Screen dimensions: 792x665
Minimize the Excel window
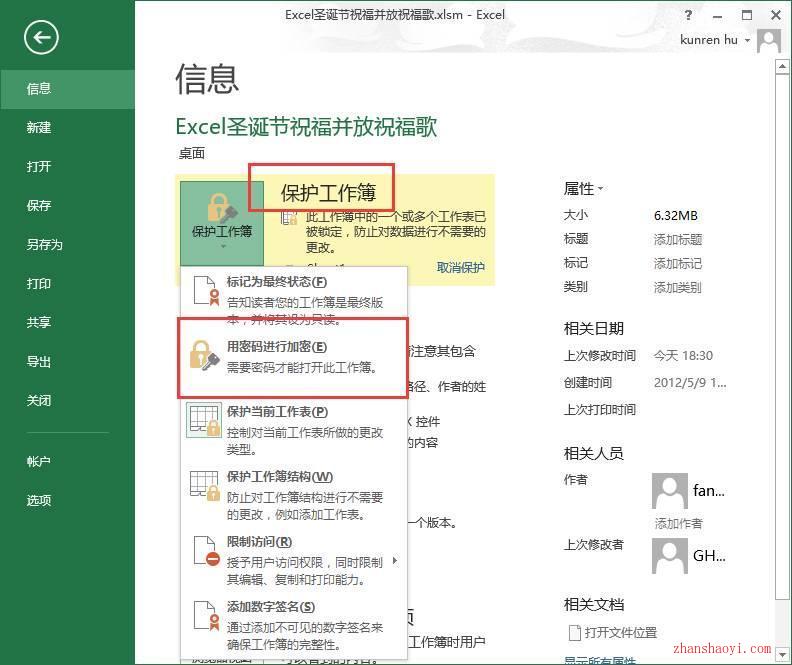[717, 16]
